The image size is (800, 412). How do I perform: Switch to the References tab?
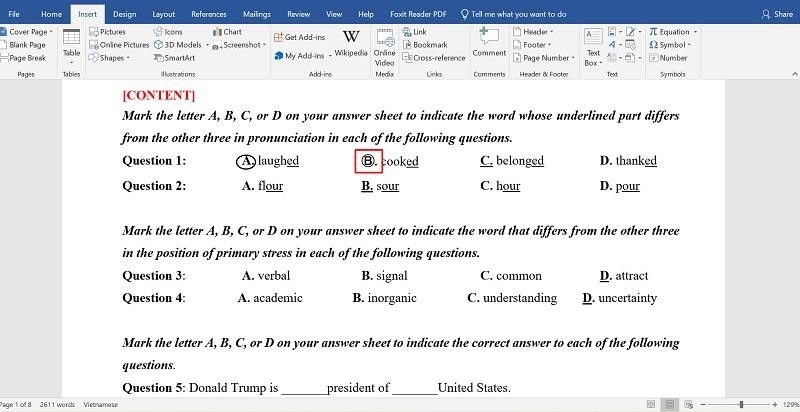click(209, 14)
